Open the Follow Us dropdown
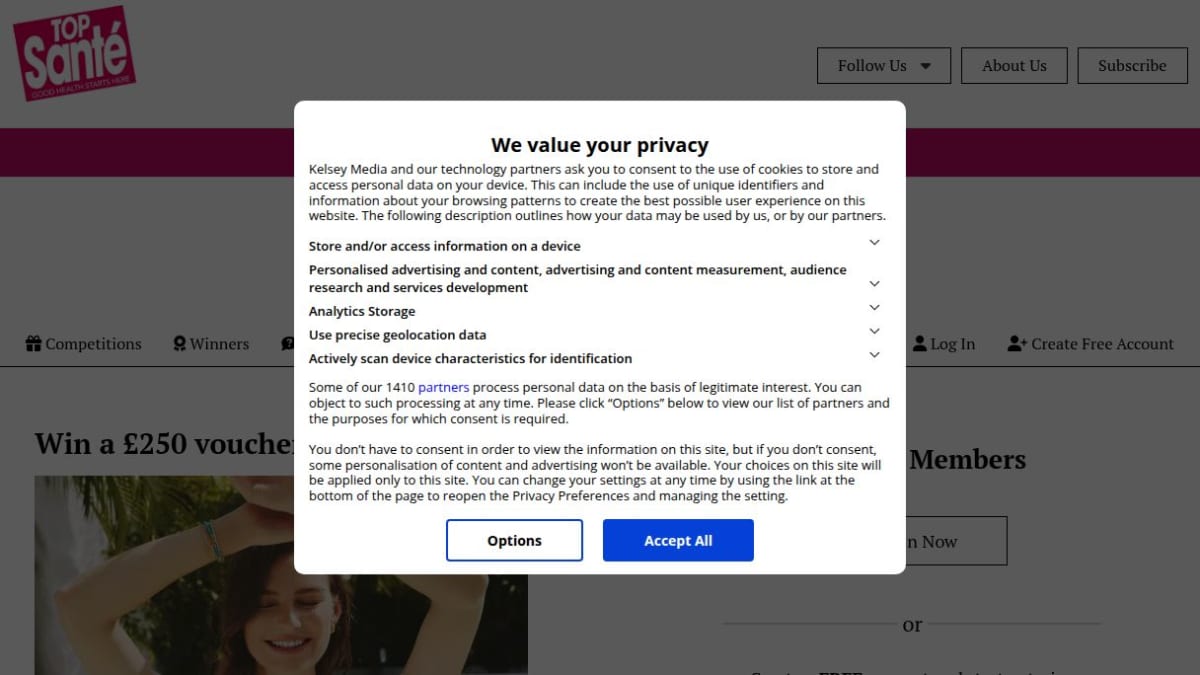The width and height of the screenshot is (1200, 675). pyautogui.click(x=884, y=65)
